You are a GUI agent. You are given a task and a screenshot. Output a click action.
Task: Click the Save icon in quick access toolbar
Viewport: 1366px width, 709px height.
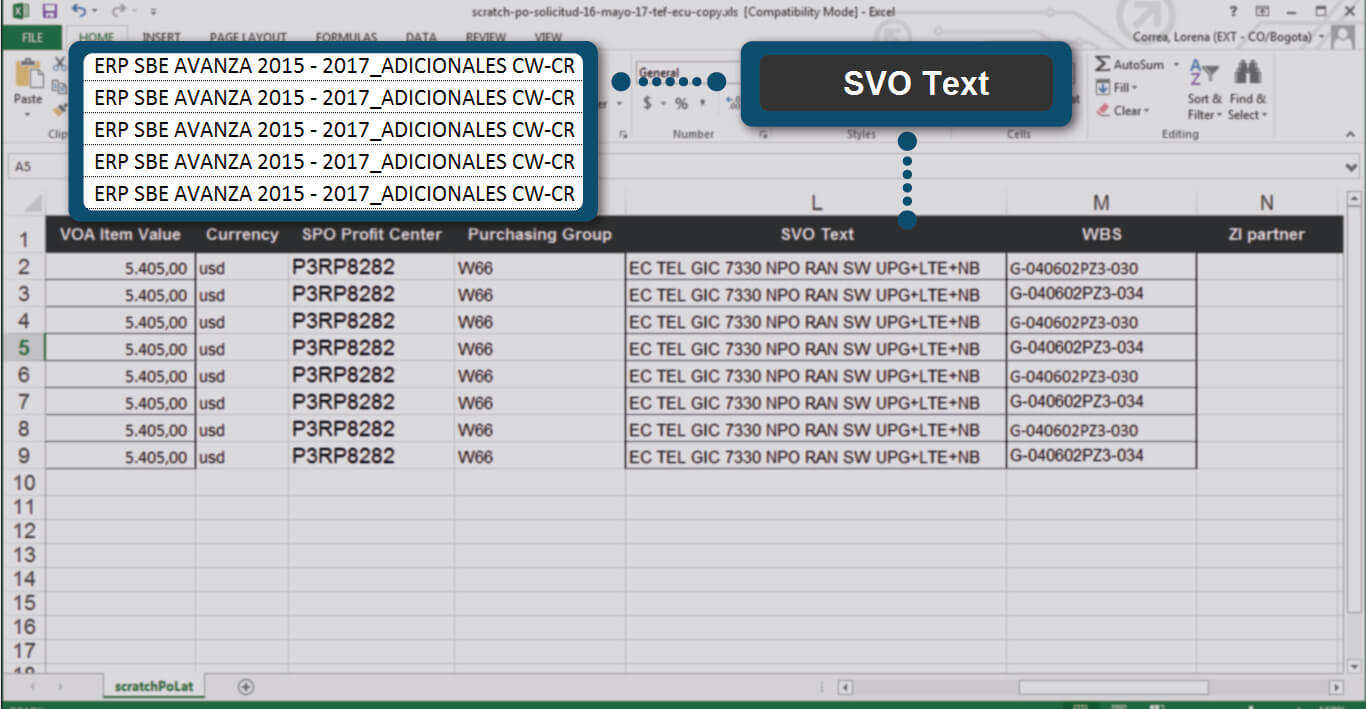click(x=50, y=11)
